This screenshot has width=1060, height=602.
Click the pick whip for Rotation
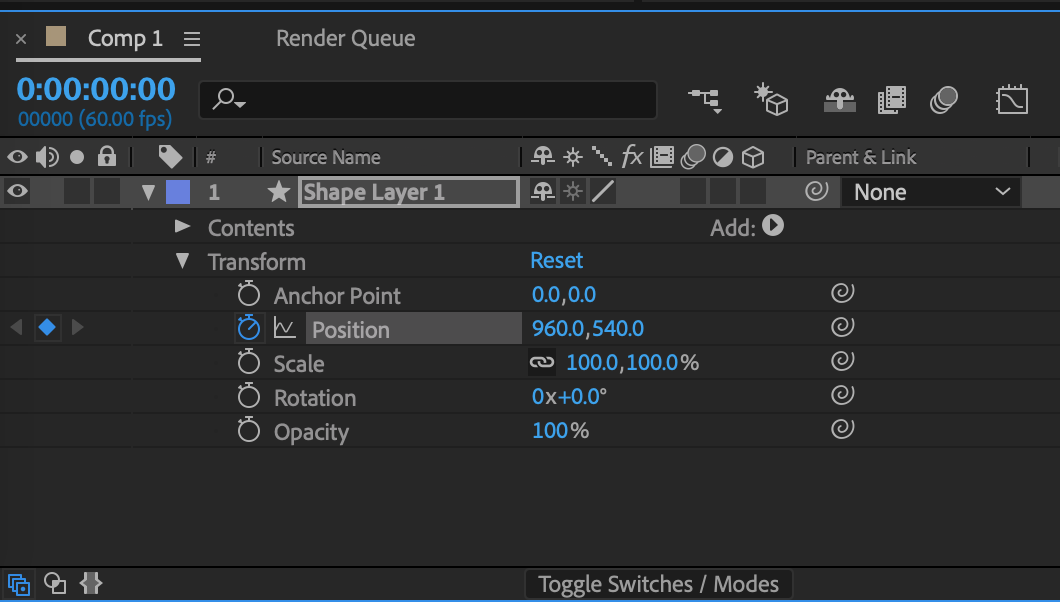pyautogui.click(x=842, y=395)
